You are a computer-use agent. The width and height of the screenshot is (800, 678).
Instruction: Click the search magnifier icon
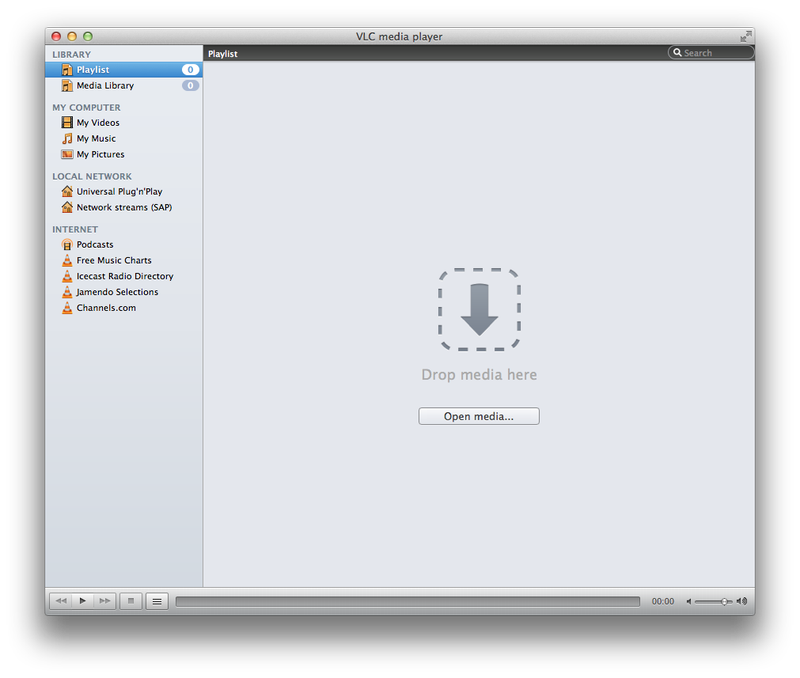pyautogui.click(x=677, y=53)
